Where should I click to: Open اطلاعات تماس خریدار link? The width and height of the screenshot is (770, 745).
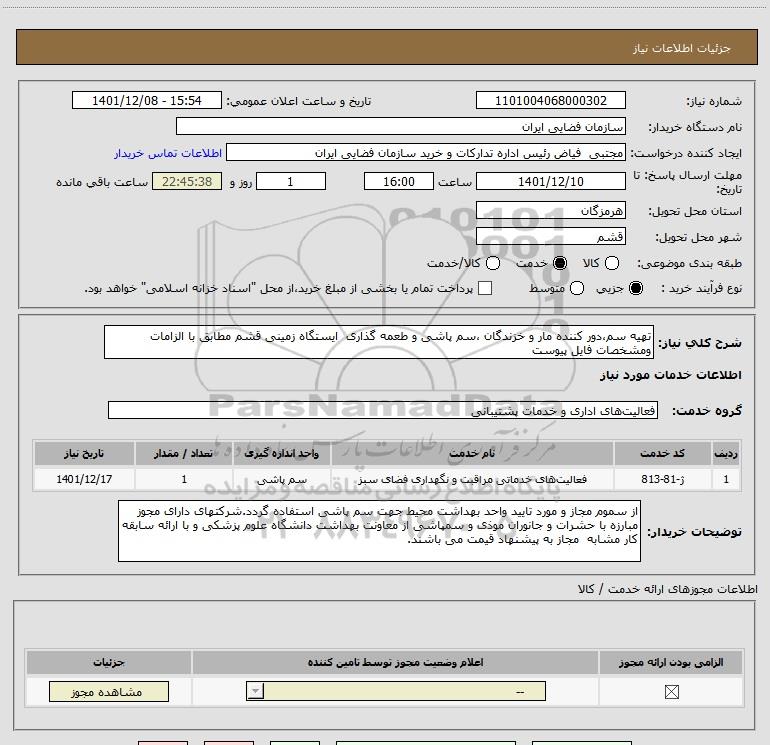tap(168, 153)
